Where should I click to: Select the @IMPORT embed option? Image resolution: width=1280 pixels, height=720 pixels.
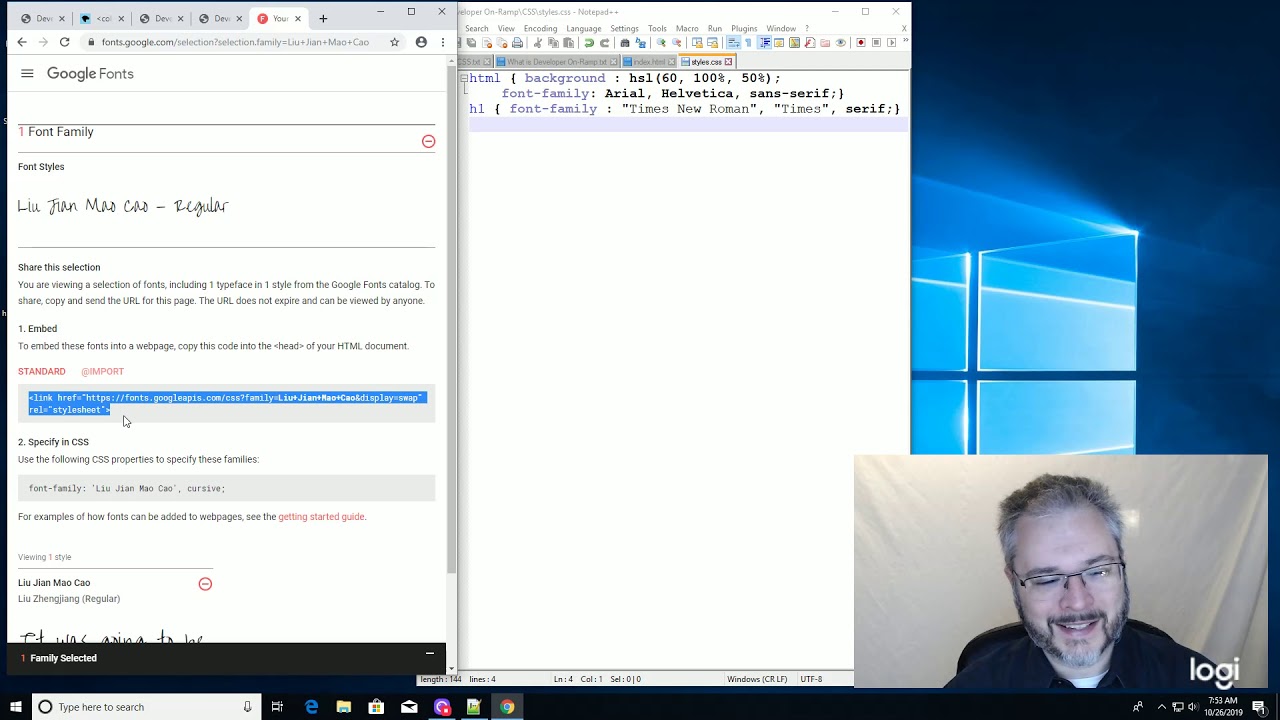(x=102, y=371)
